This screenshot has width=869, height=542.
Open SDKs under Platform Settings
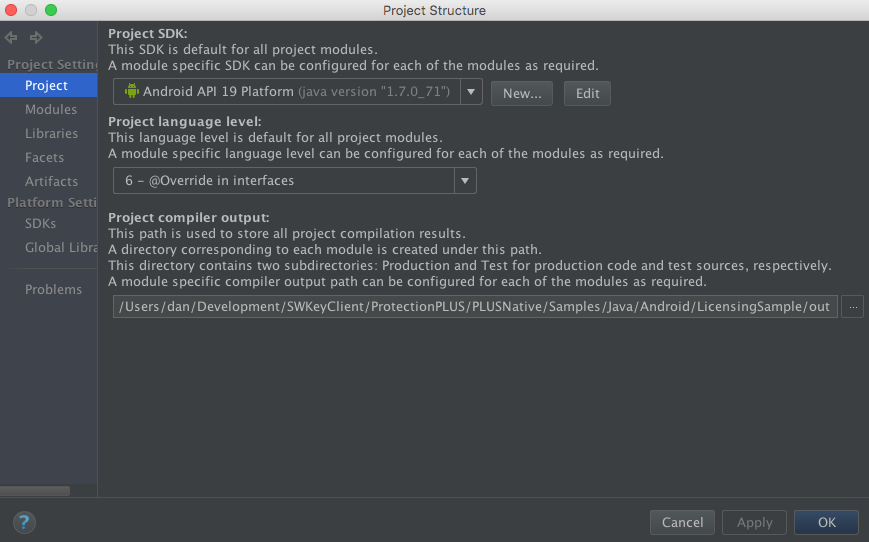[40, 223]
